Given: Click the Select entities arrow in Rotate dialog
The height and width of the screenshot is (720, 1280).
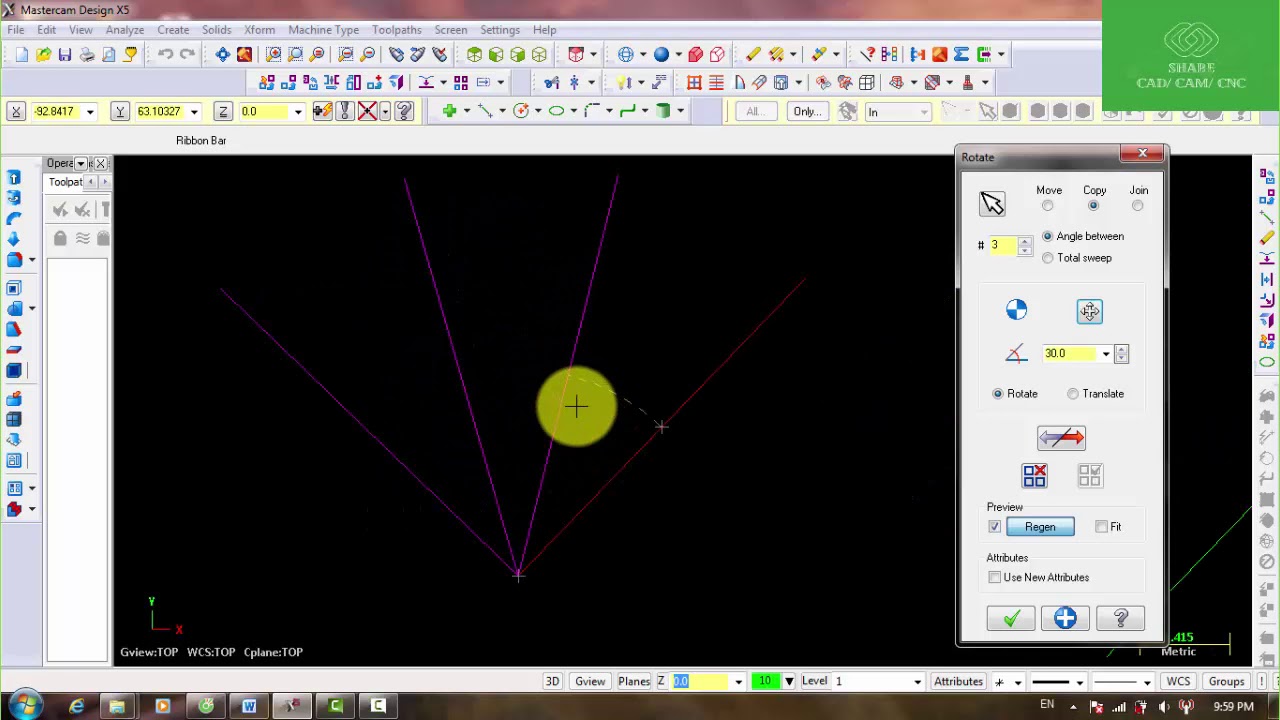Looking at the screenshot, I should (x=992, y=204).
